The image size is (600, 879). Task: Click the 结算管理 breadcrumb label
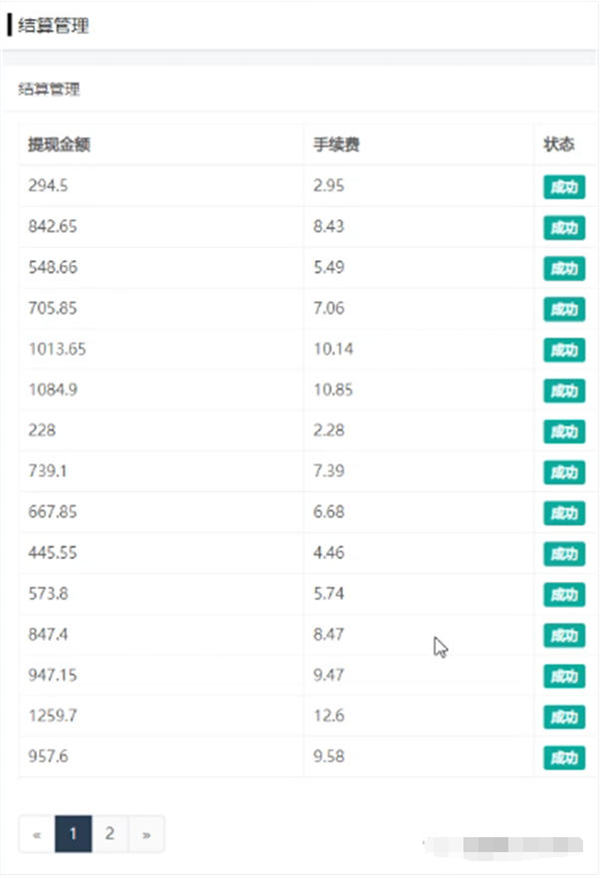pos(49,89)
